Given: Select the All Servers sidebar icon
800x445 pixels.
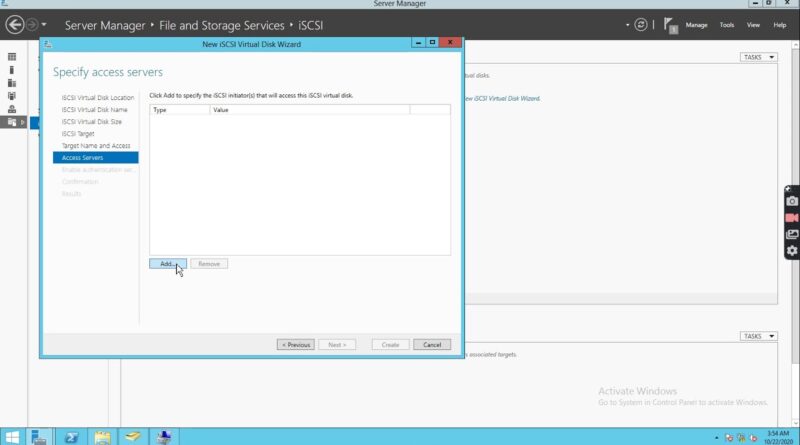Looking at the screenshot, I should tap(12, 83).
